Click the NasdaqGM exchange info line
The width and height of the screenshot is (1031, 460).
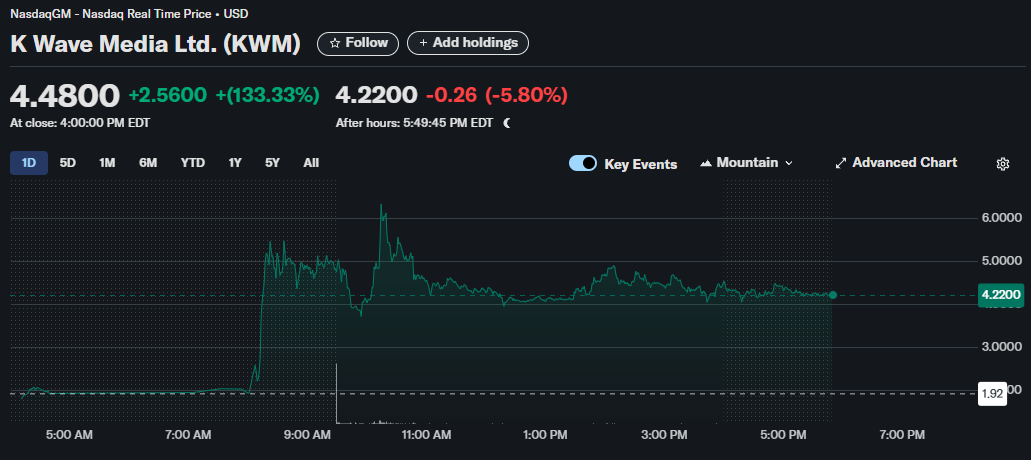point(130,14)
